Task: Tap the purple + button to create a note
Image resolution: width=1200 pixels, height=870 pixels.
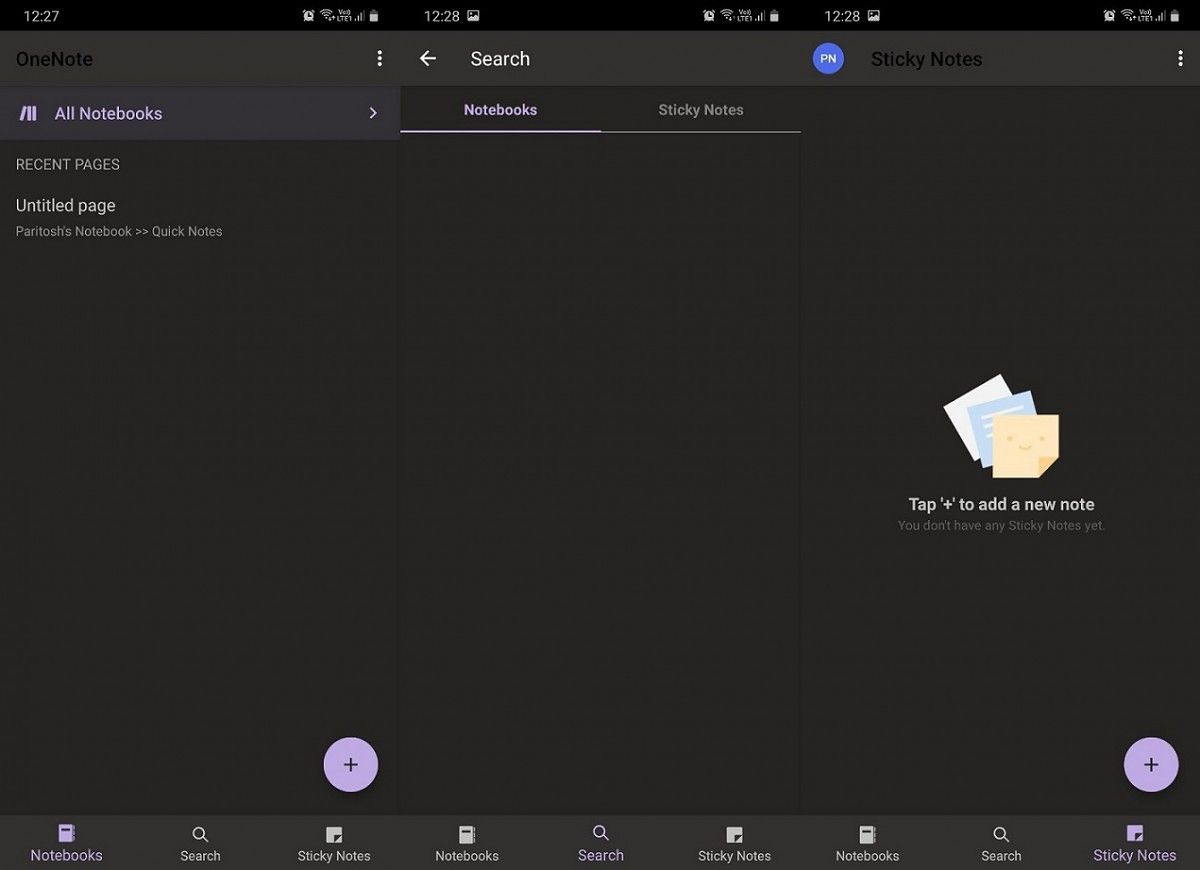Action: tap(351, 764)
